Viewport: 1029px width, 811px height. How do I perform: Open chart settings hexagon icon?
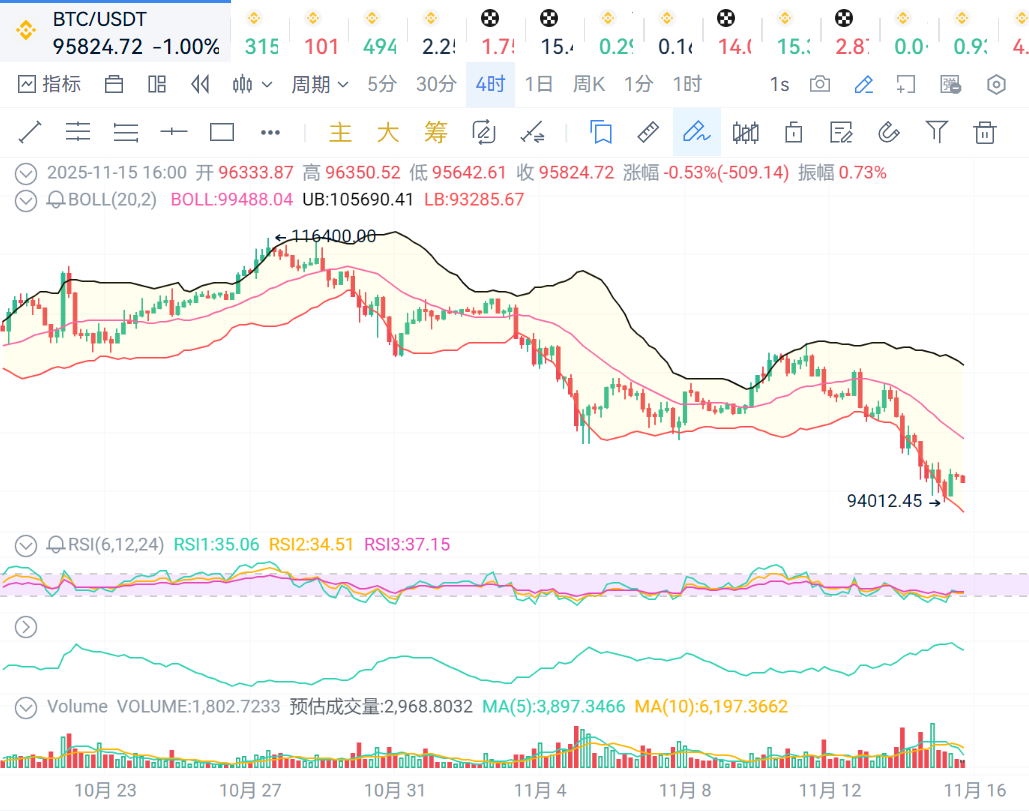point(996,85)
